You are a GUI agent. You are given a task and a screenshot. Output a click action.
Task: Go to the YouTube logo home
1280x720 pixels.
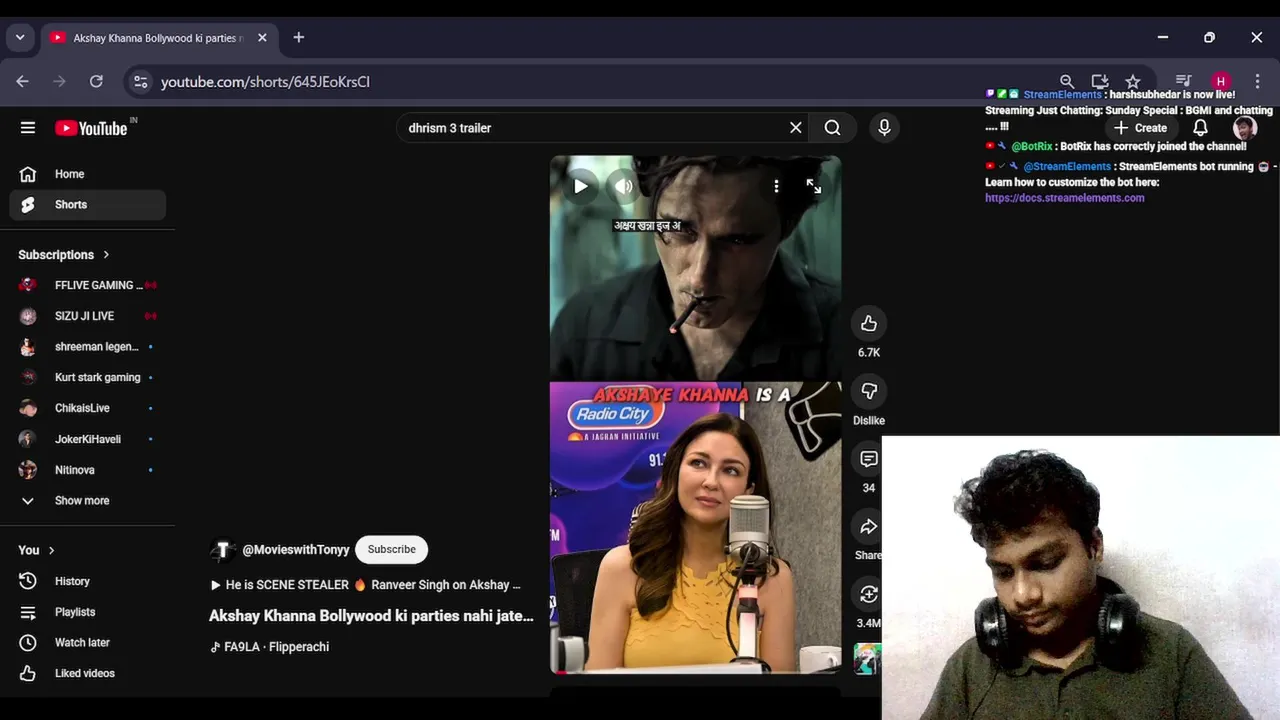pyautogui.click(x=91, y=128)
